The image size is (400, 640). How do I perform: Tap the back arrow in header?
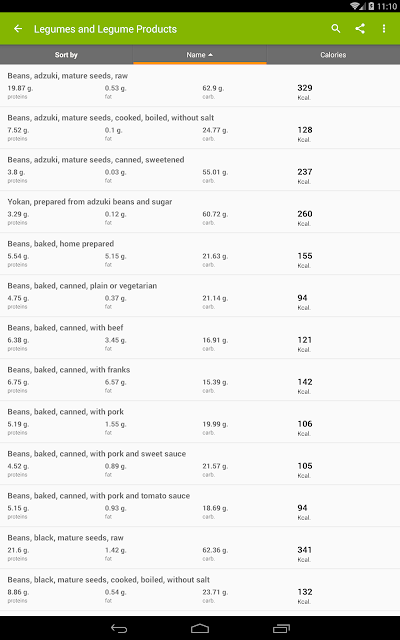pyautogui.click(x=18, y=29)
